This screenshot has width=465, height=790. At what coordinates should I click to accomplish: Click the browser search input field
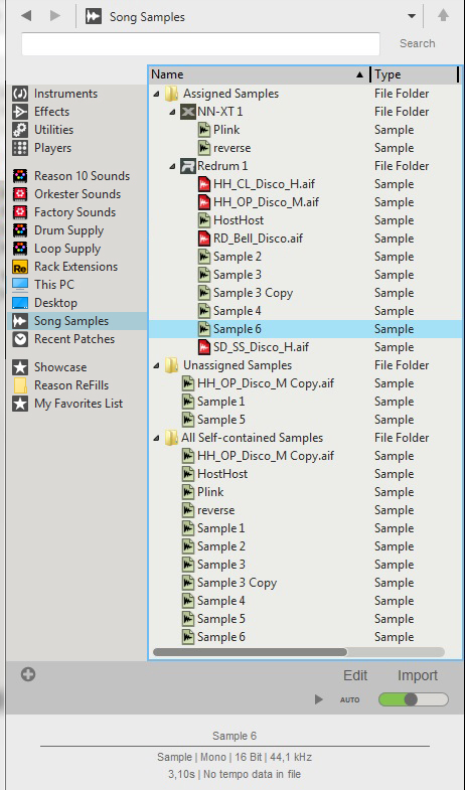pos(201,44)
